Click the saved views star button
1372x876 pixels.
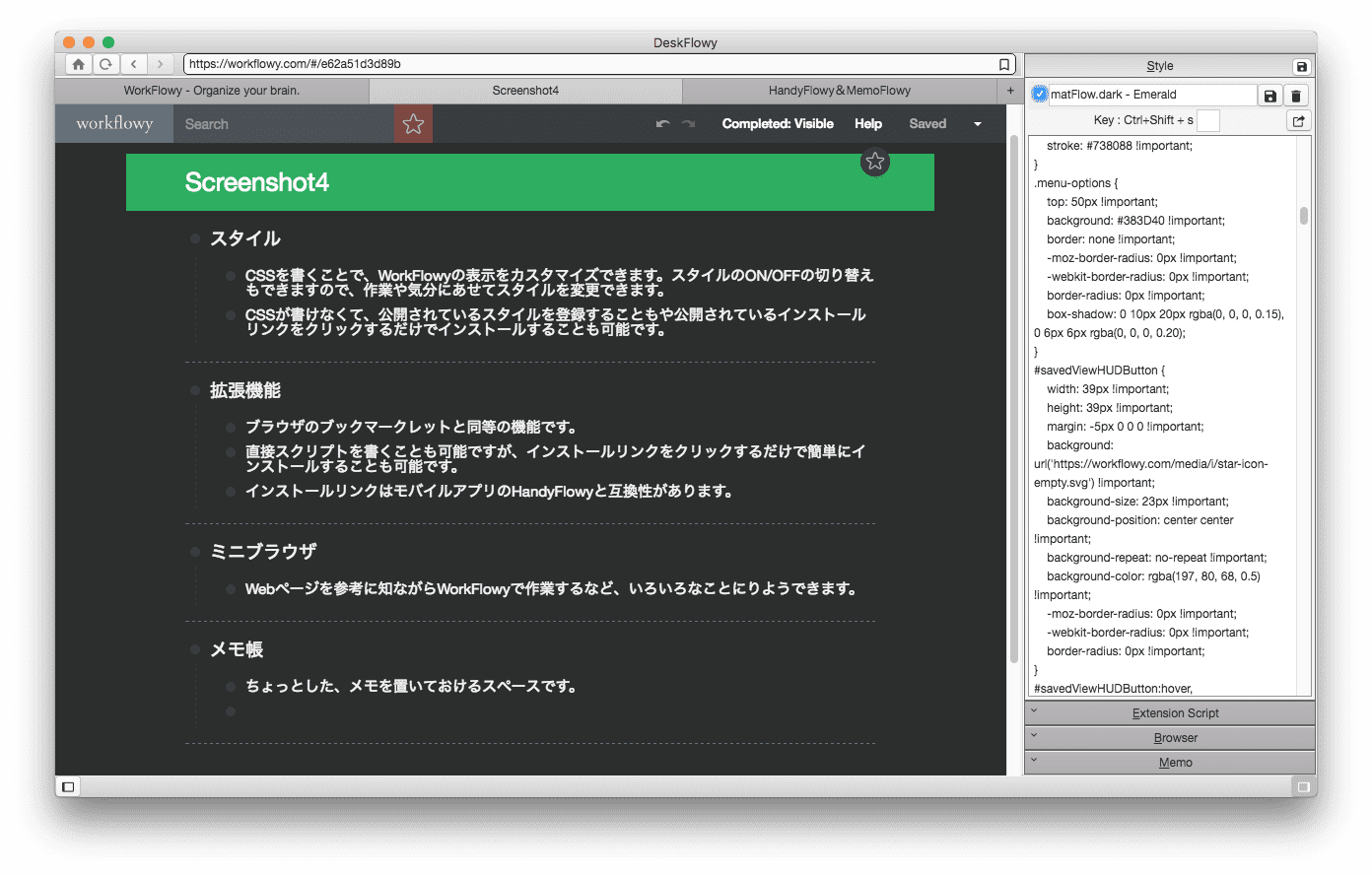pyautogui.click(x=413, y=124)
